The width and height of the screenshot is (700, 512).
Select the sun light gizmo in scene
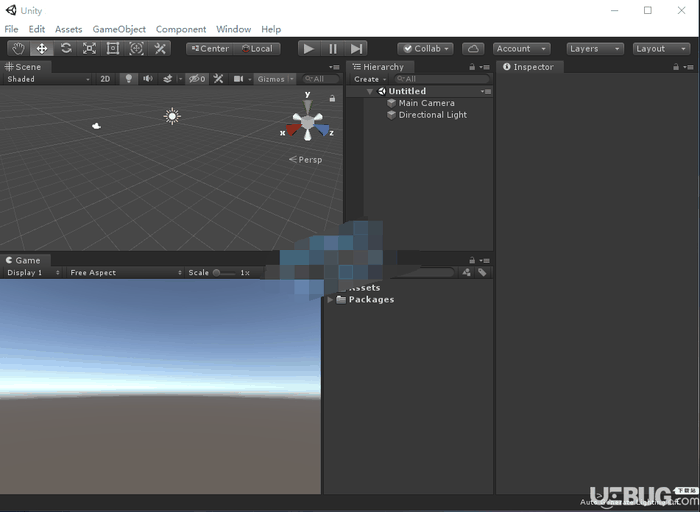[172, 117]
